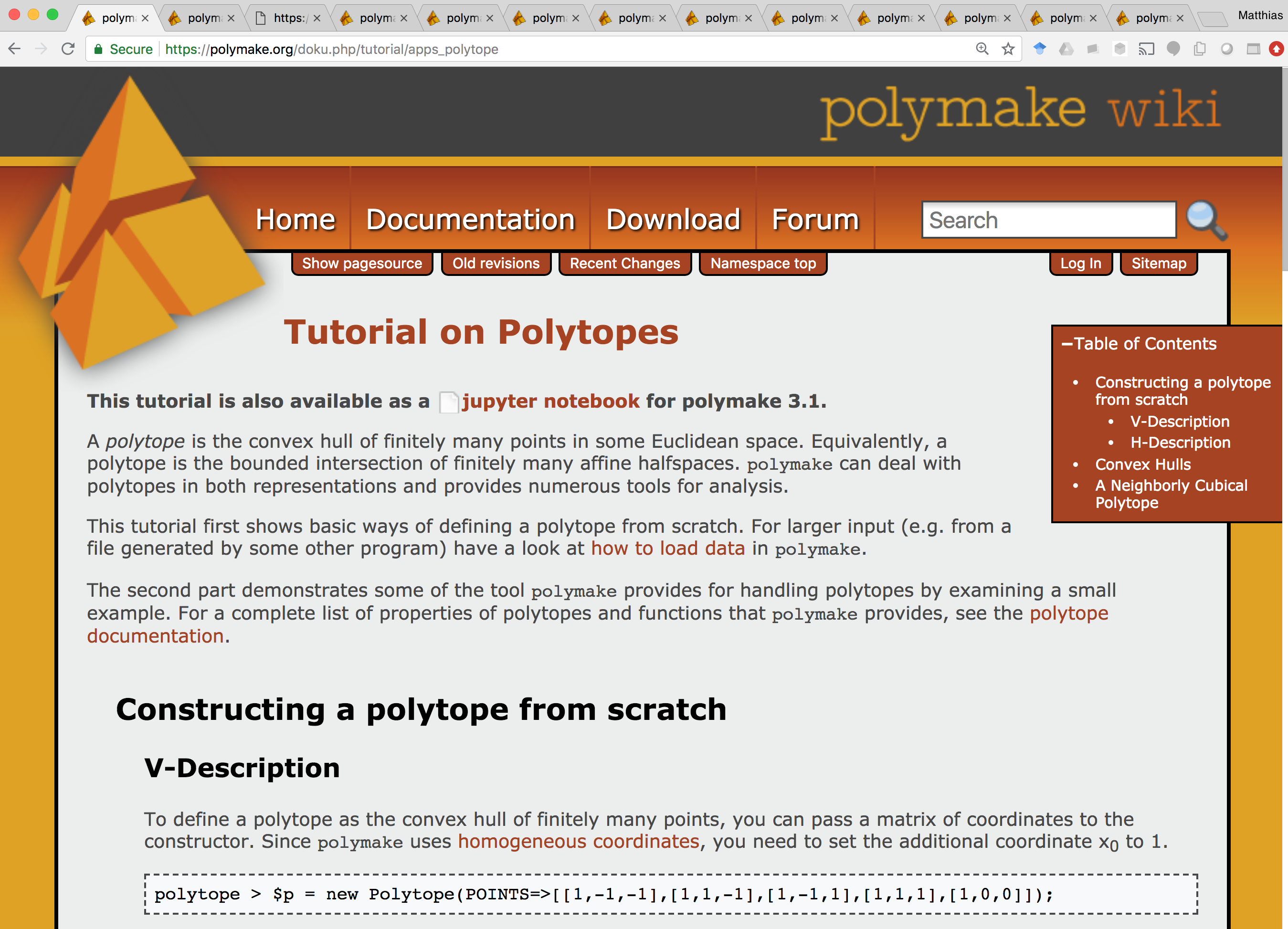Switch to the third tab labeled https:/
Screen dimensions: 1288x929
click(x=288, y=18)
